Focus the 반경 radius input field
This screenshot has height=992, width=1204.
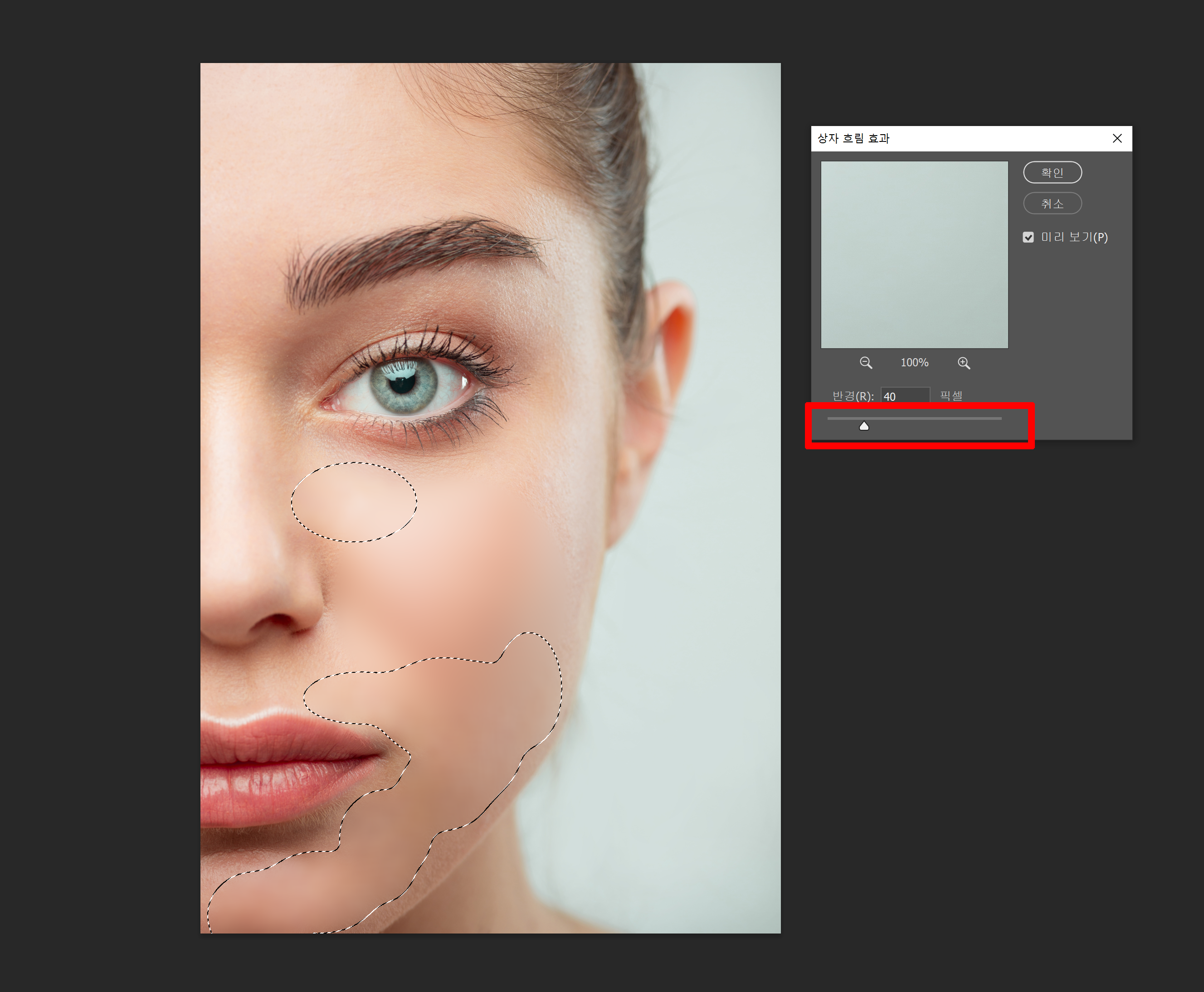point(905,396)
